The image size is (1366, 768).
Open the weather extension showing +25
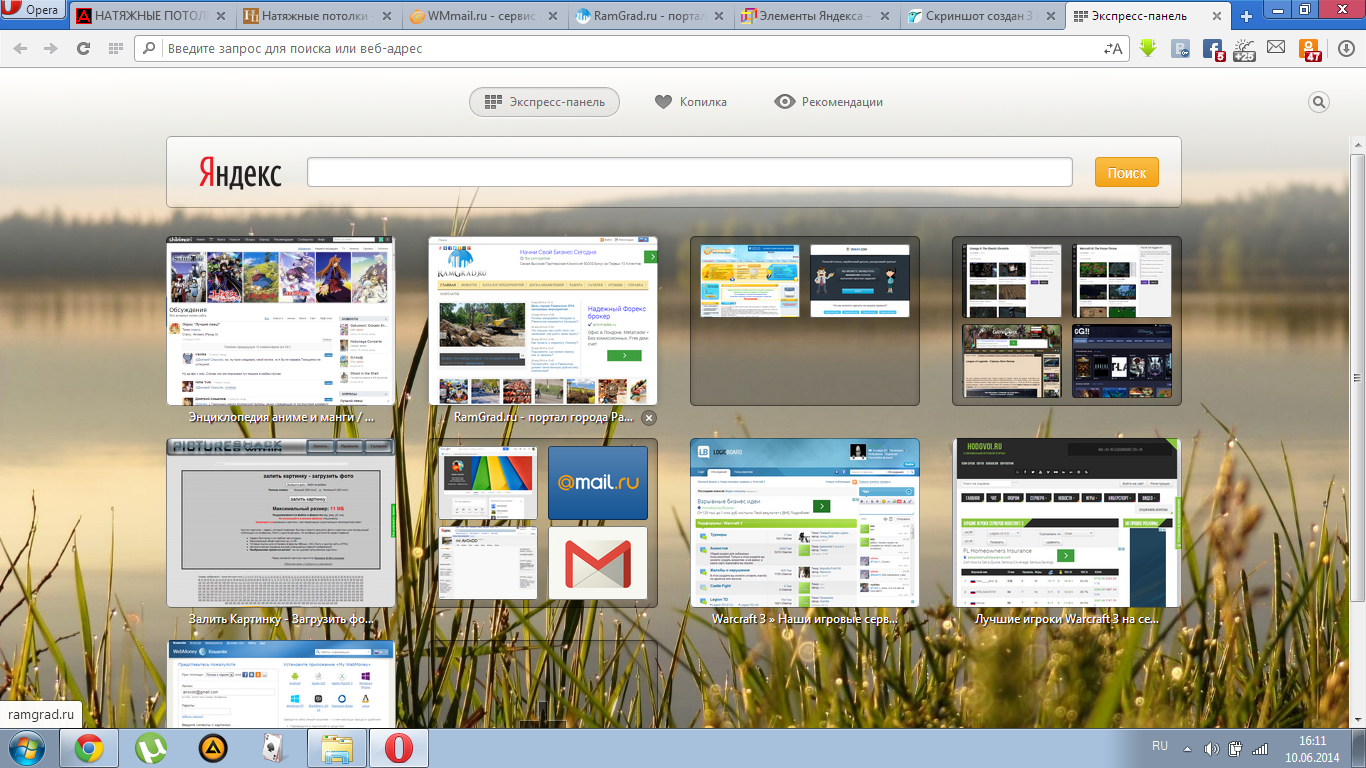pos(1244,49)
